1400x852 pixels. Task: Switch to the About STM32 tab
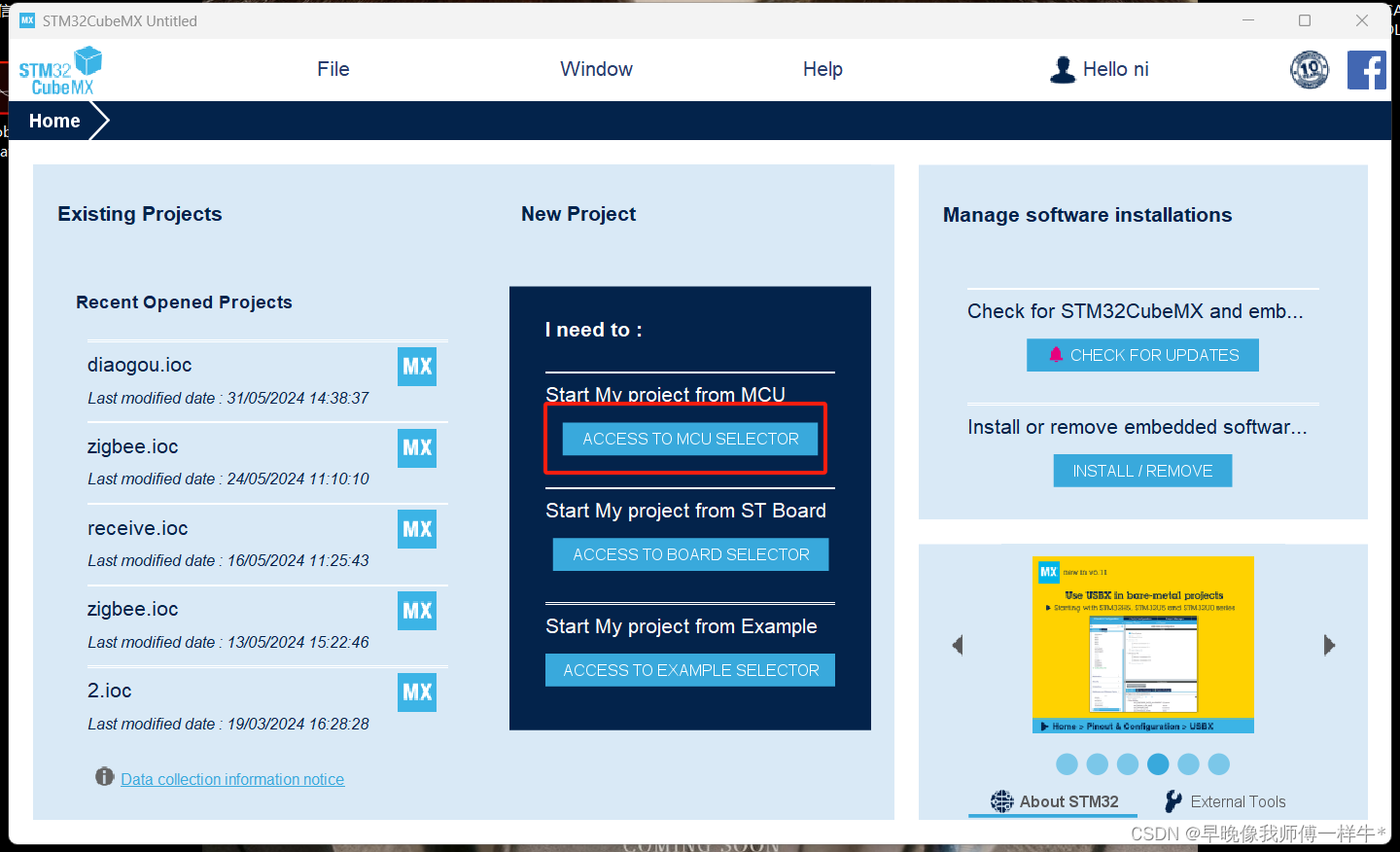(1055, 801)
